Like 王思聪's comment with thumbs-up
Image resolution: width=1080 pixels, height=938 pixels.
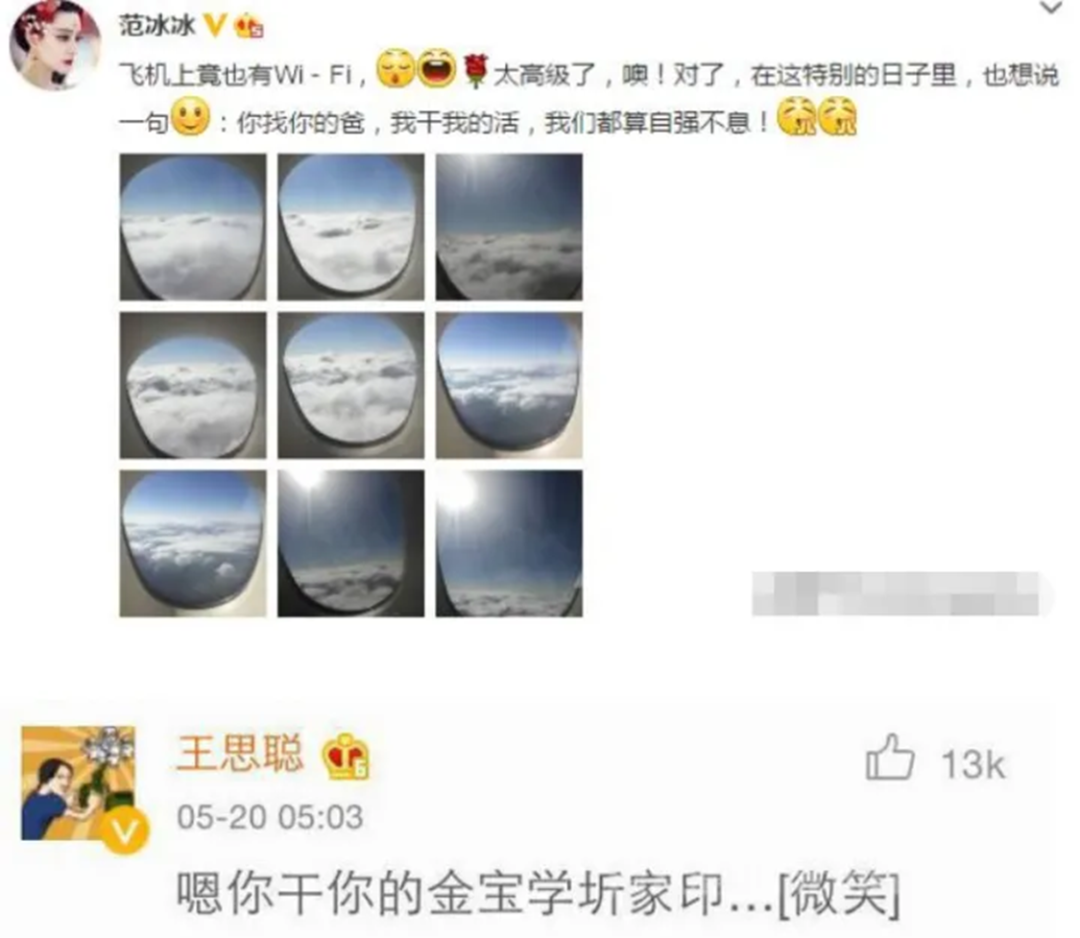click(x=890, y=757)
